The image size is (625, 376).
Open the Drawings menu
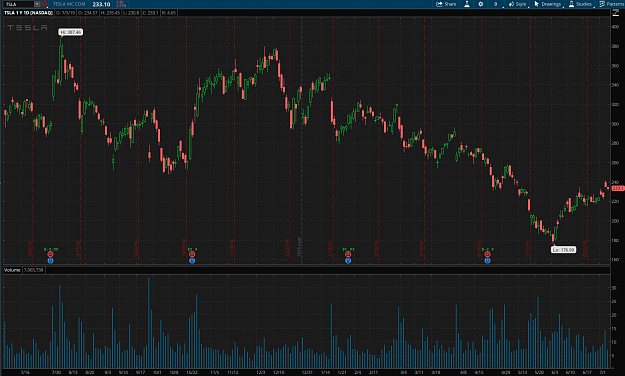(548, 4)
